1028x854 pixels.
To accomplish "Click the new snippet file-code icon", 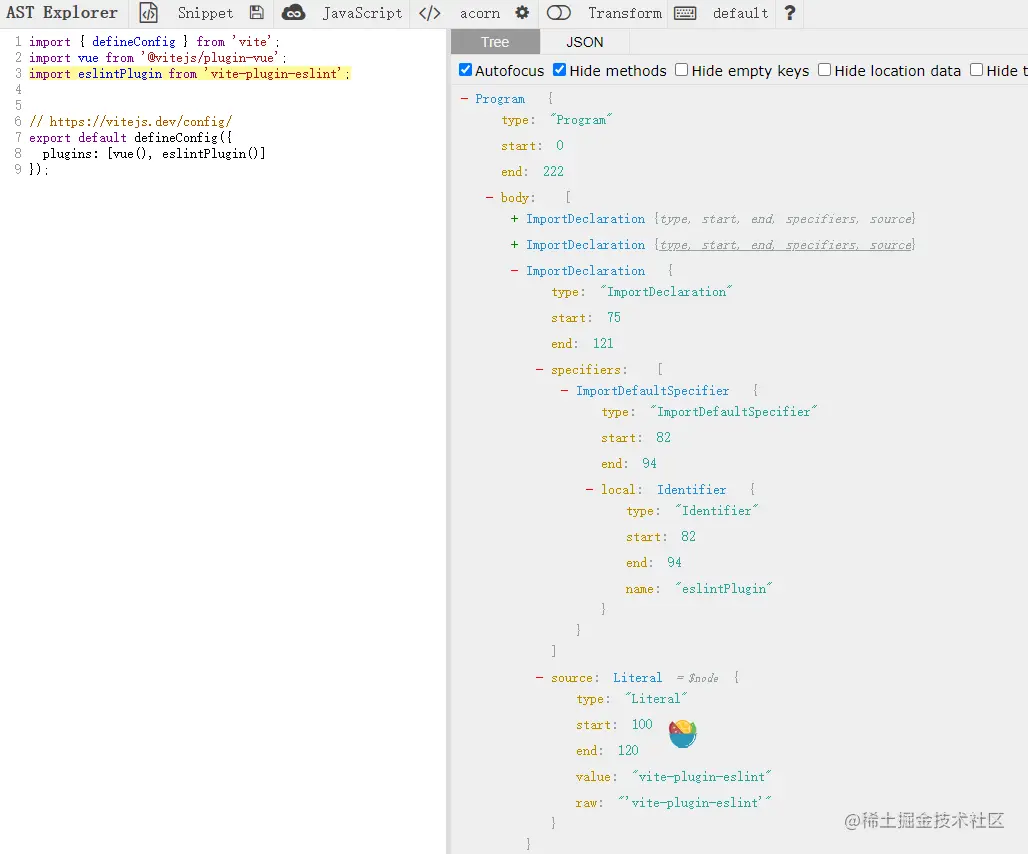I will click(x=149, y=13).
